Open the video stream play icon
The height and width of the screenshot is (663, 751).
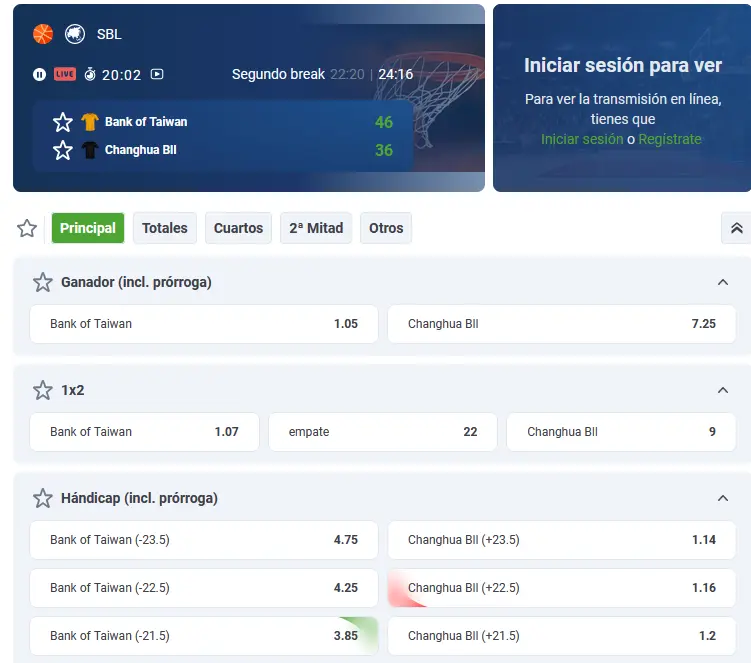tap(157, 74)
